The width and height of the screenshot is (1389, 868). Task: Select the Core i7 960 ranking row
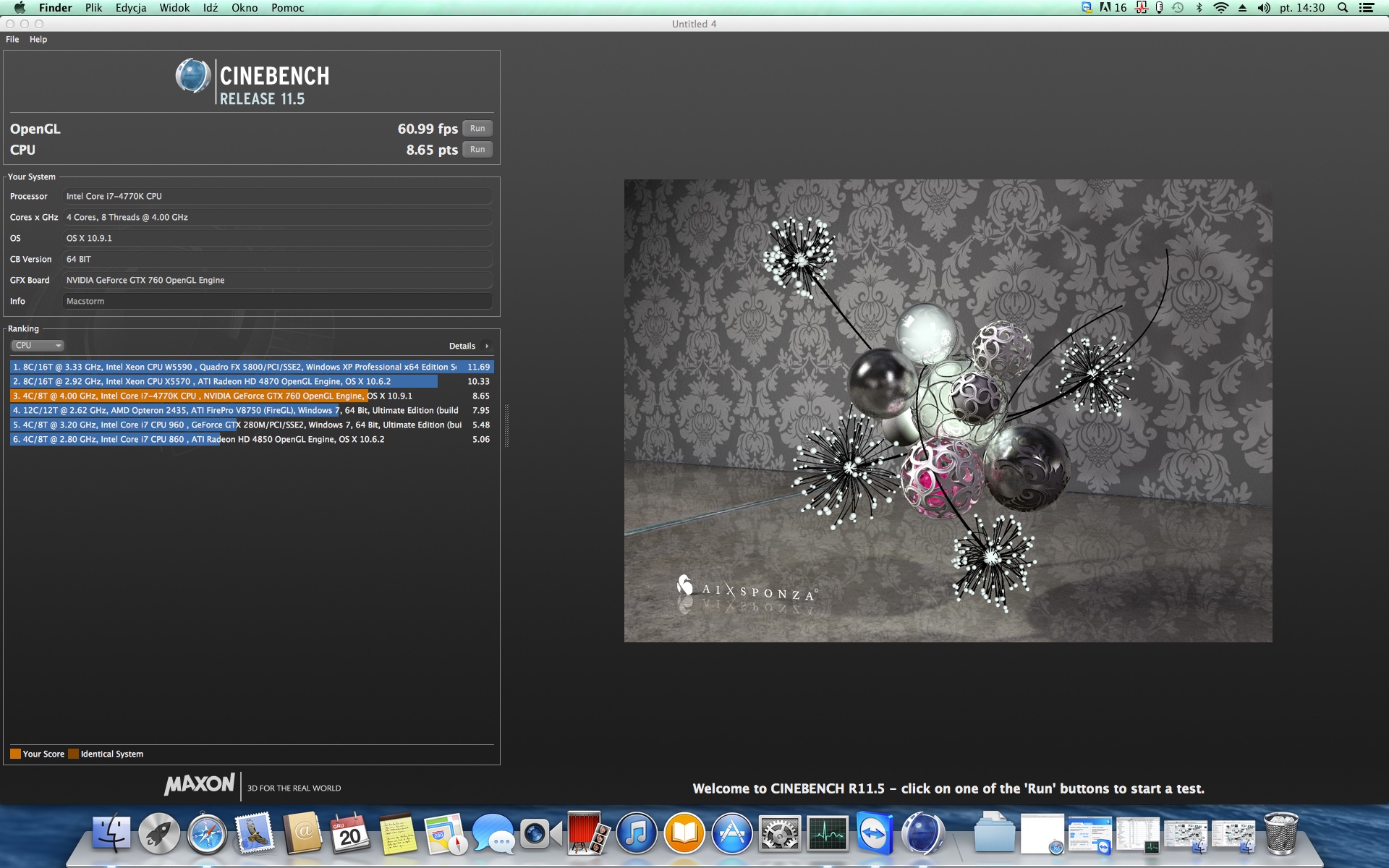252,425
